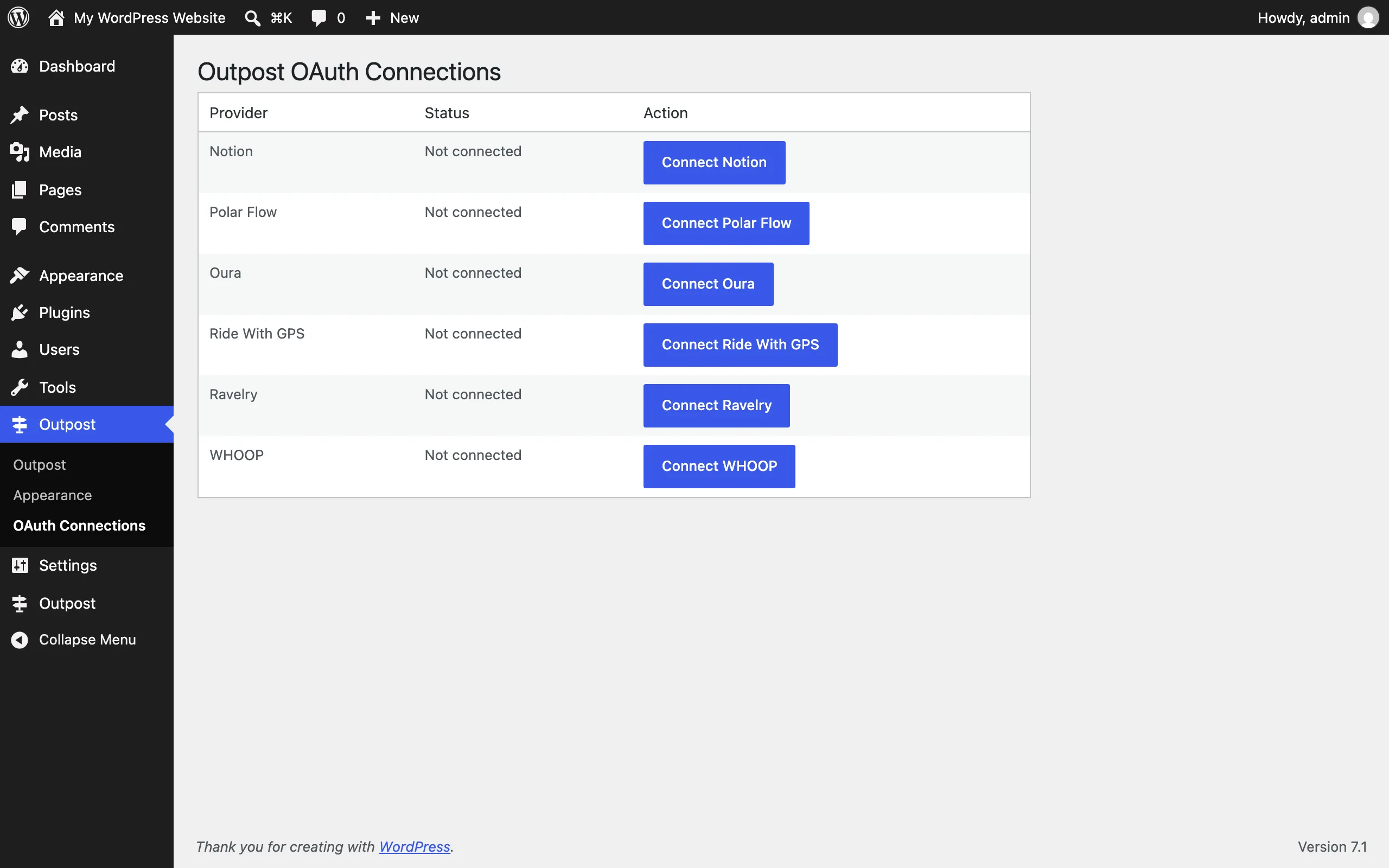The height and width of the screenshot is (868, 1389).
Task: Open the Plugins menu item
Action: (87, 312)
